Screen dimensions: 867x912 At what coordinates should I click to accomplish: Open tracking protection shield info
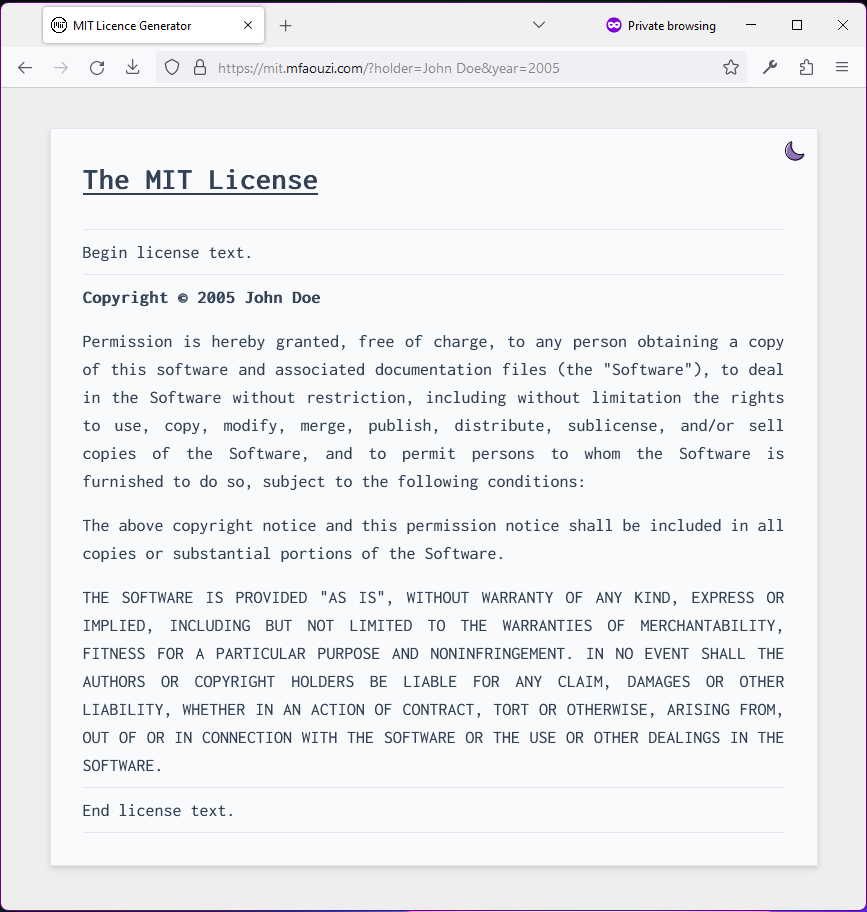click(172, 68)
